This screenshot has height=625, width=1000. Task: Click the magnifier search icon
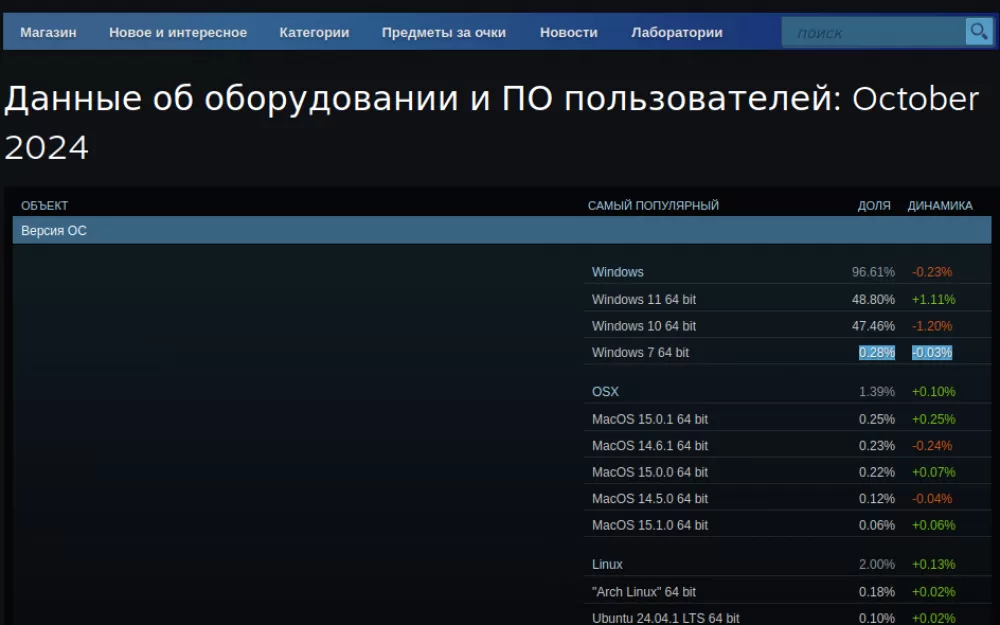979,31
